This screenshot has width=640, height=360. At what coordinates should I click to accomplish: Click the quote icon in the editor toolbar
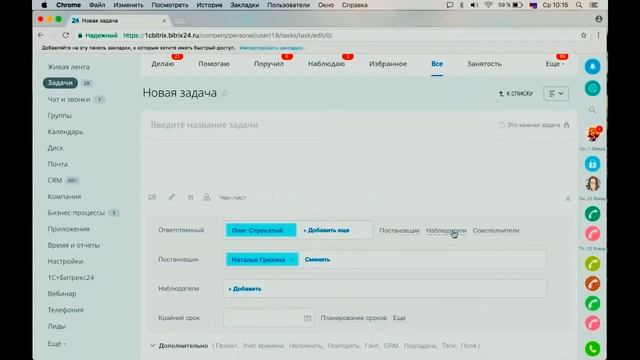[190, 198]
